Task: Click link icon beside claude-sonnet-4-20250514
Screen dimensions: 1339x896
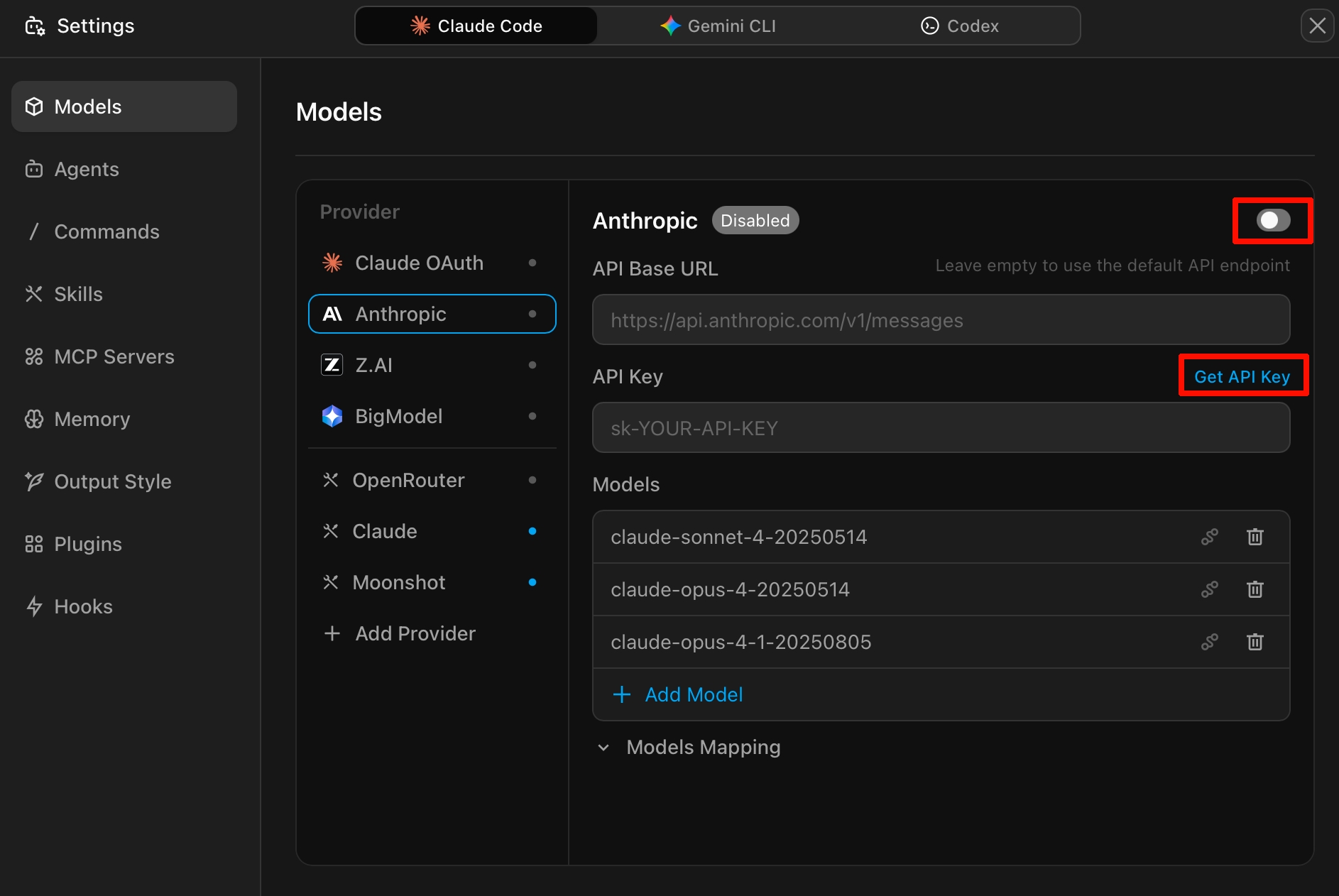Action: pyautogui.click(x=1209, y=537)
